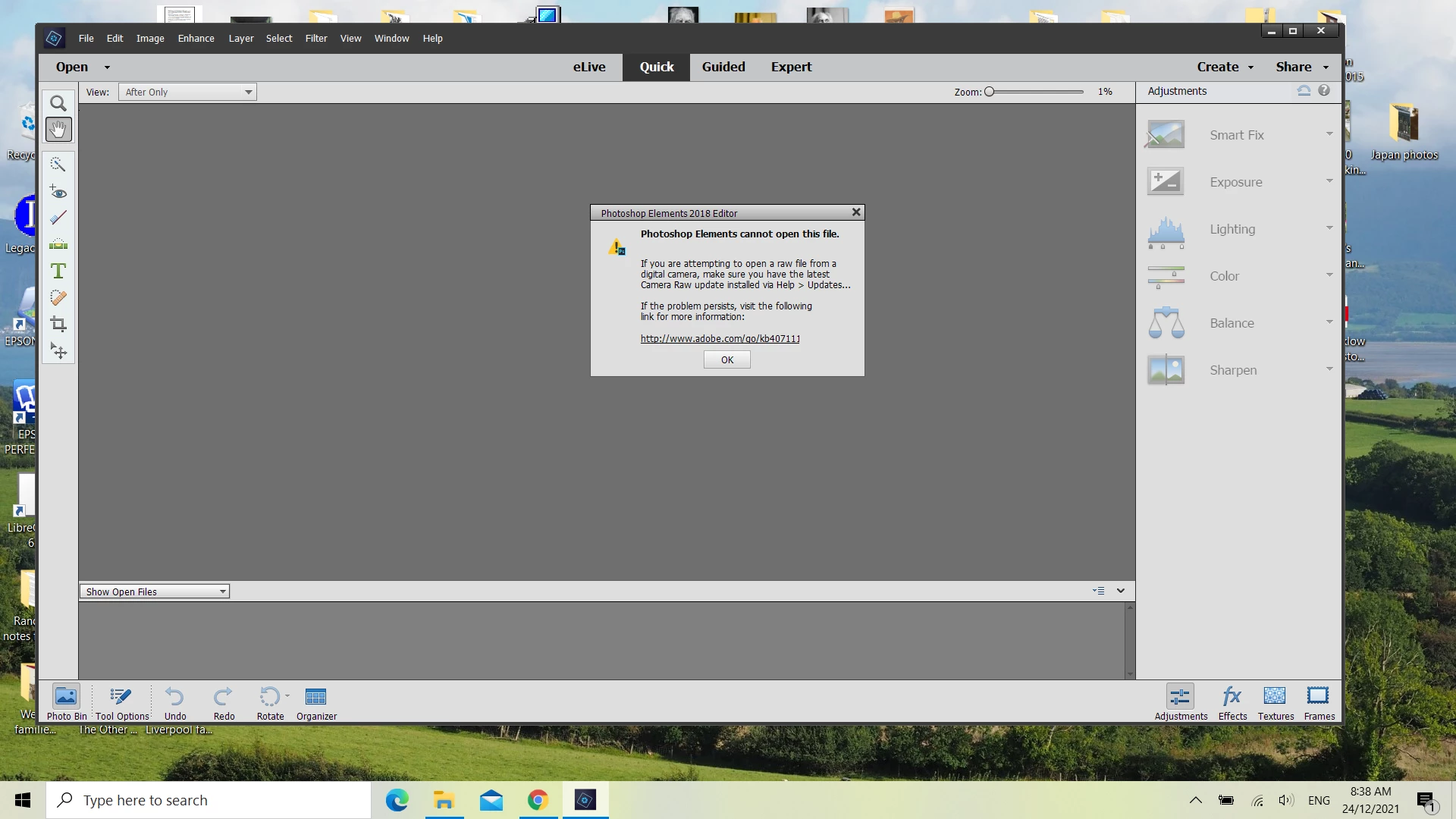Click OK in the error dialog

tap(726, 359)
